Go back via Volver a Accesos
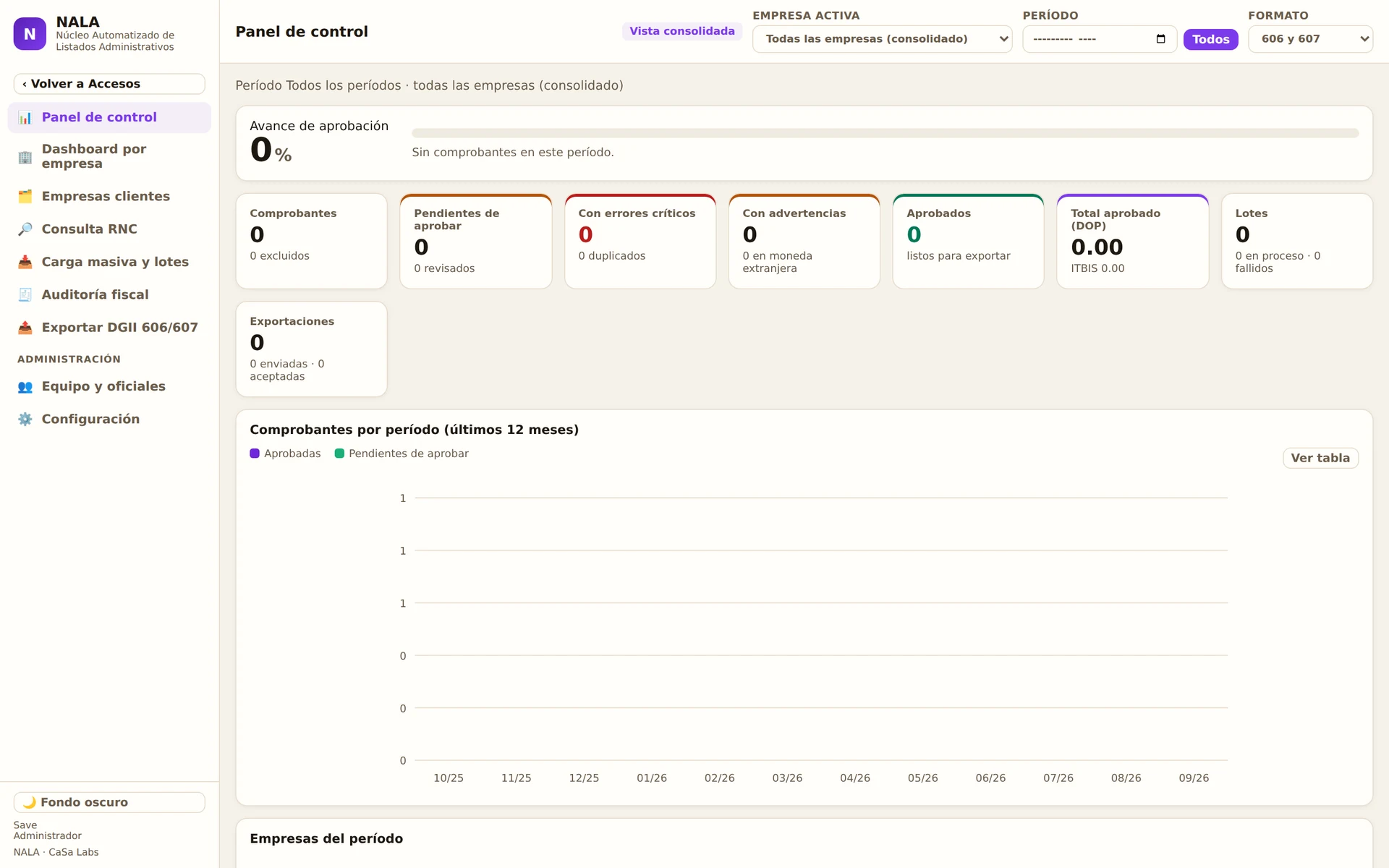Image resolution: width=1389 pixels, height=868 pixels. point(109,84)
